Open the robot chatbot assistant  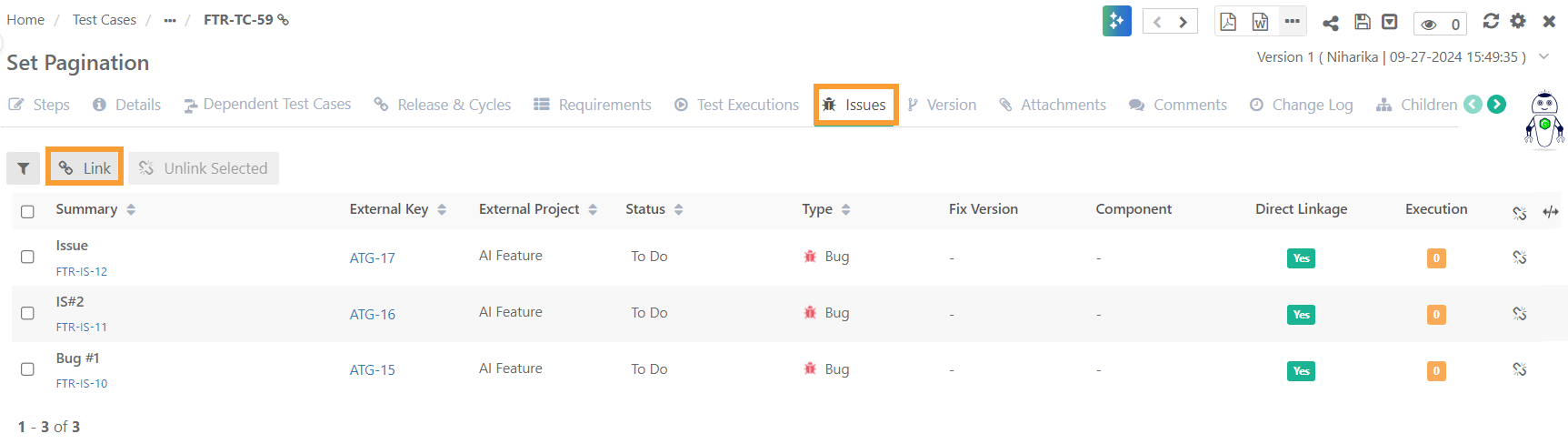click(x=1543, y=119)
